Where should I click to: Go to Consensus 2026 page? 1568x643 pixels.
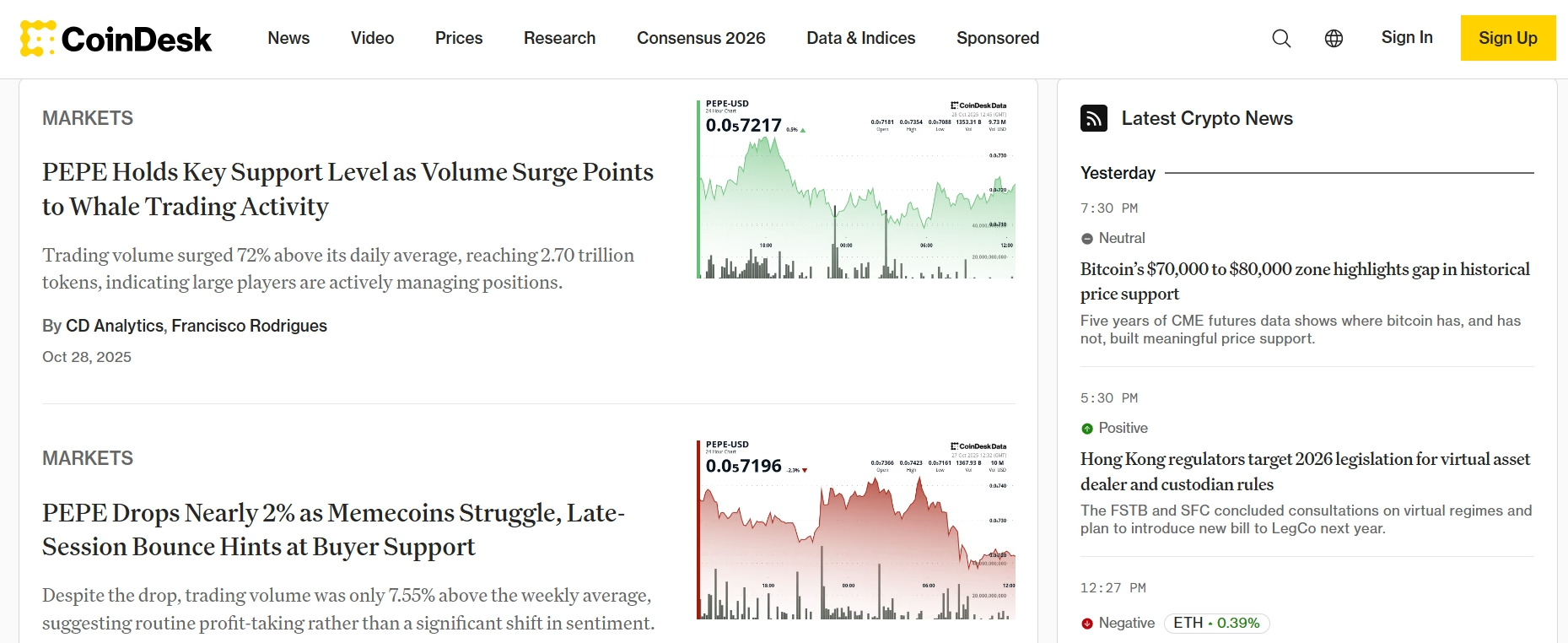click(x=701, y=38)
